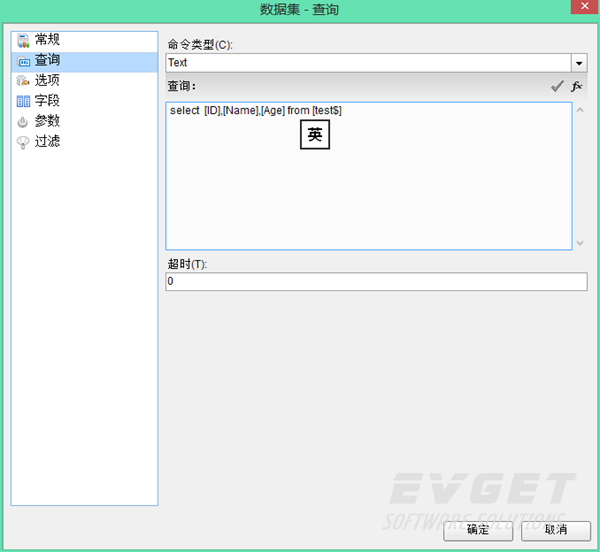Close the 数据集 - 查询 dialog
The width and height of the screenshot is (600, 552).
(585, 7)
